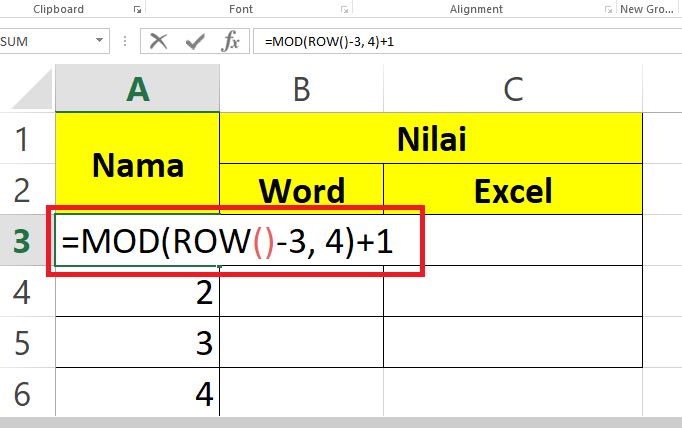Click the Nama header cell
The image size is (682, 428).
(x=137, y=164)
